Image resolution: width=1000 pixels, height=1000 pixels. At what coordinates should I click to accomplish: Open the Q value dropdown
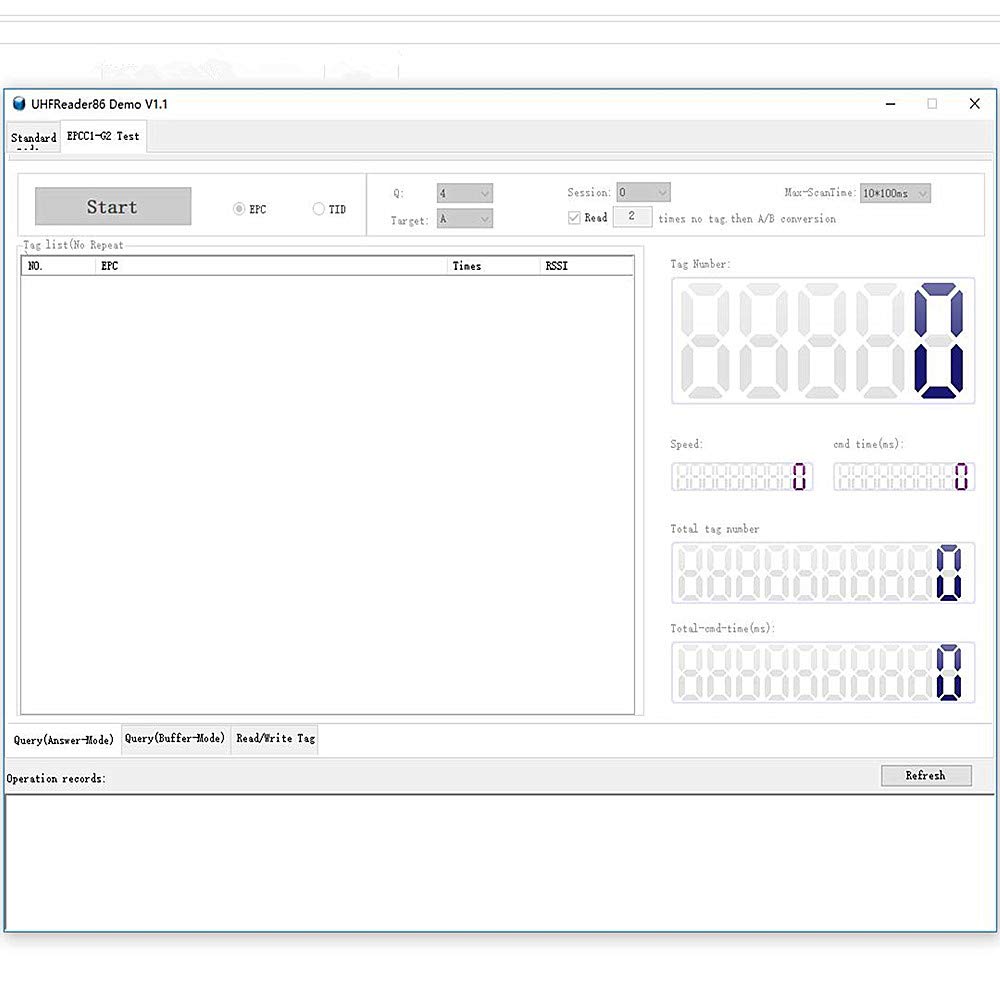[x=464, y=193]
